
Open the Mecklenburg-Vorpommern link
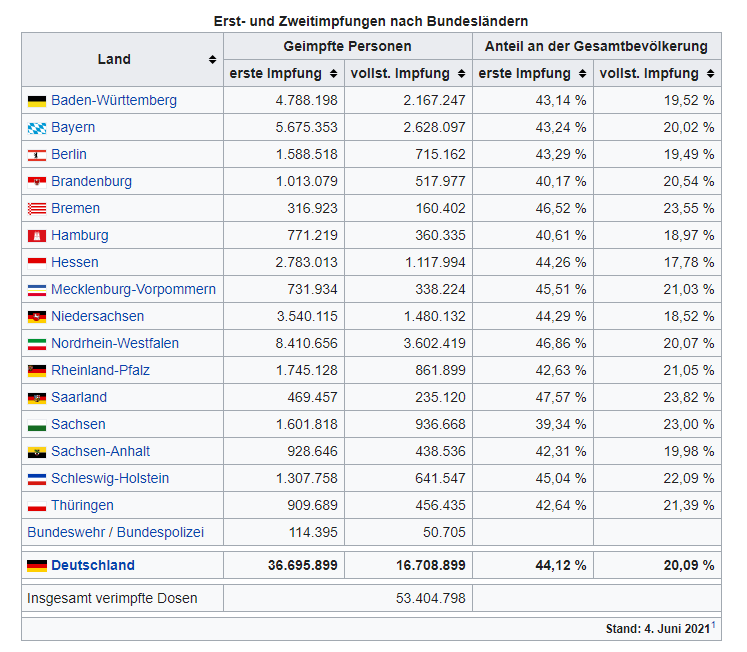tap(133, 289)
